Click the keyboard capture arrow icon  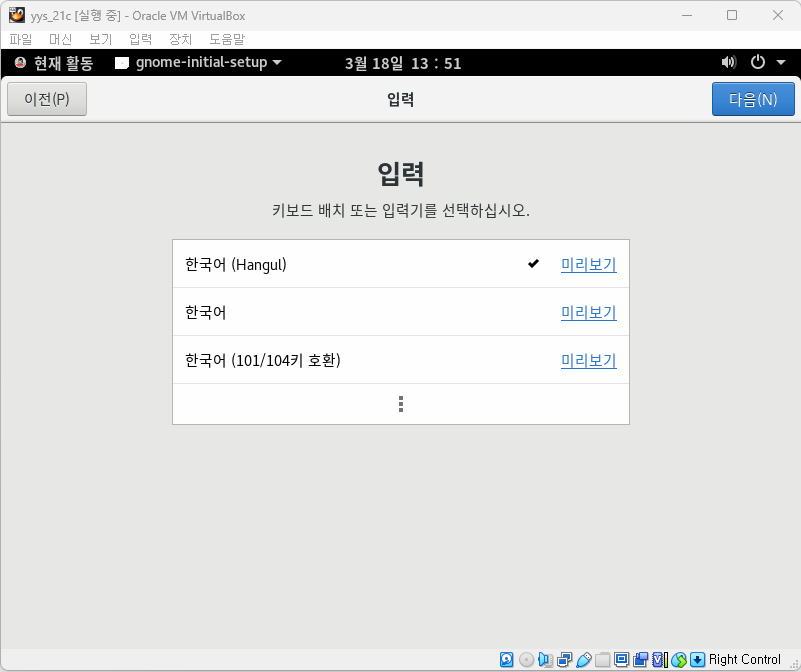[698, 660]
